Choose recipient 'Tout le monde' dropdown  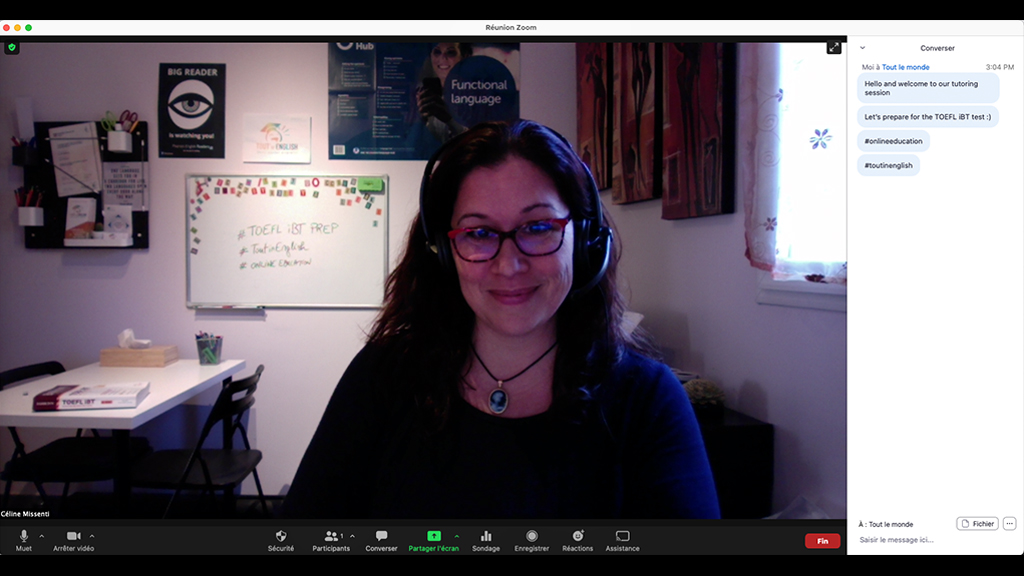pyautogui.click(x=890, y=524)
